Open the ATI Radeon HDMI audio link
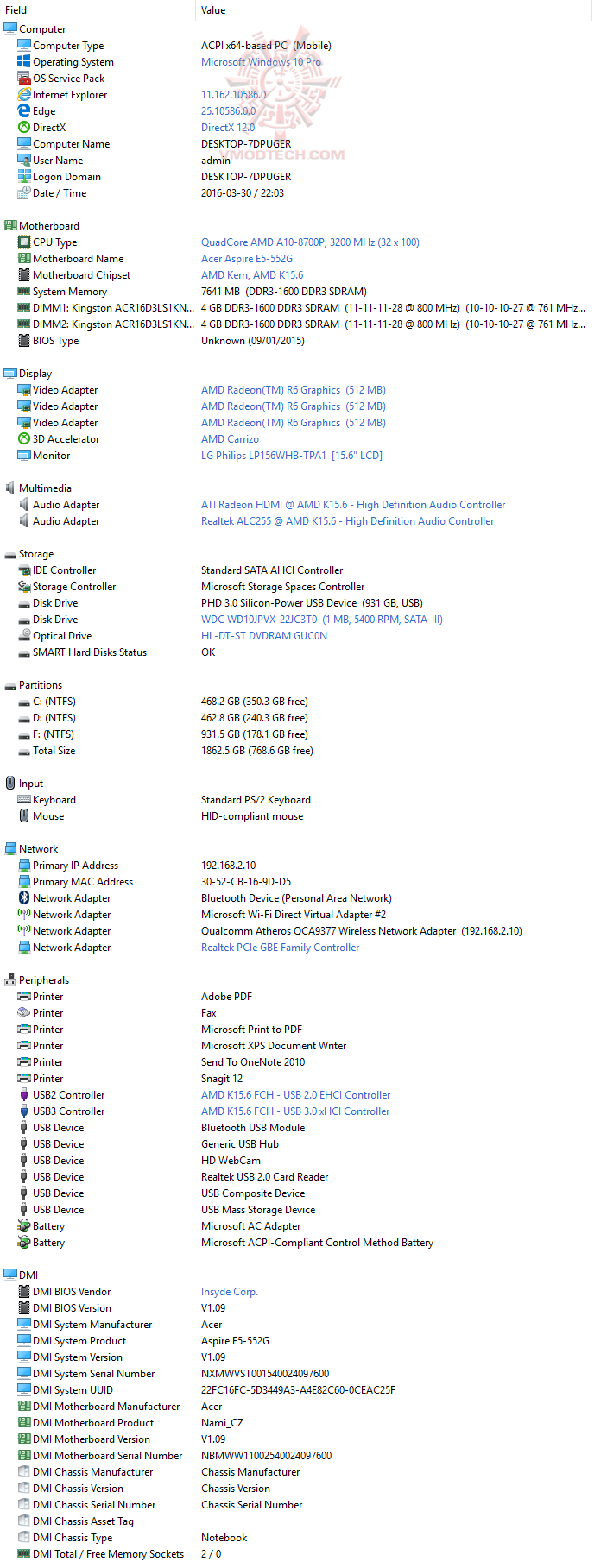 click(x=353, y=504)
